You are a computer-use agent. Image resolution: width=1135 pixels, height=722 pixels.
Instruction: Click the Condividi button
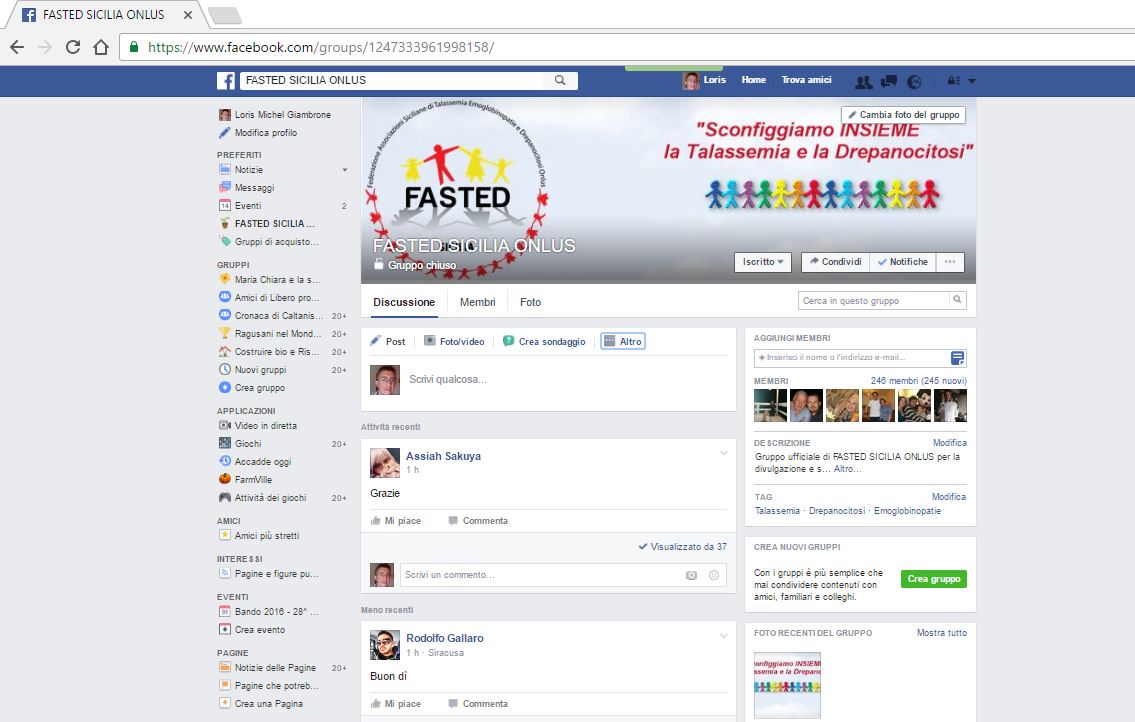[x=835, y=261]
